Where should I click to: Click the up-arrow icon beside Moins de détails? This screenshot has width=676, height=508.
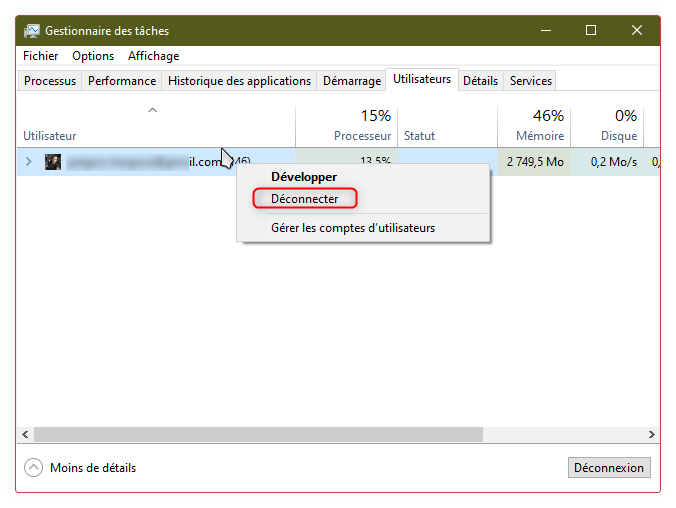[34, 468]
